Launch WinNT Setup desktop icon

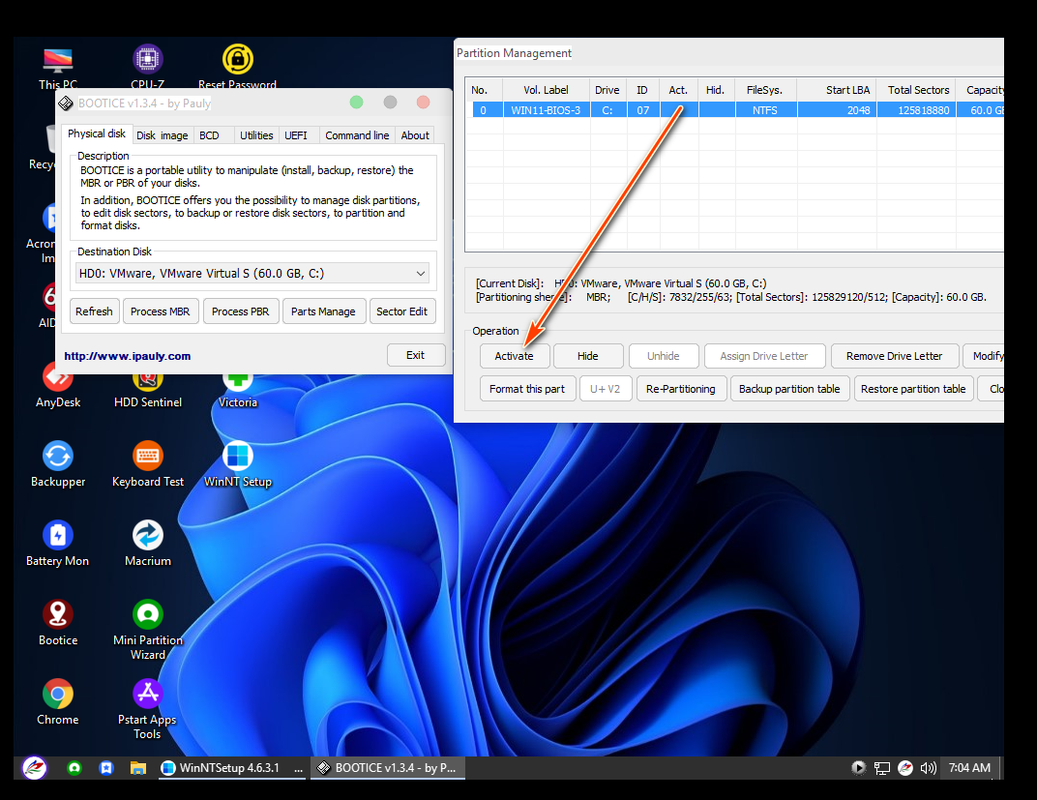click(237, 464)
